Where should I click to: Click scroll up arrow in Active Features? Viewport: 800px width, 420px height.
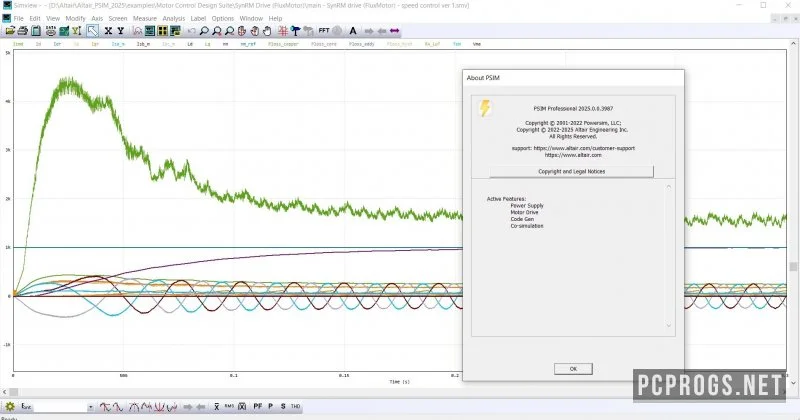[x=669, y=187]
